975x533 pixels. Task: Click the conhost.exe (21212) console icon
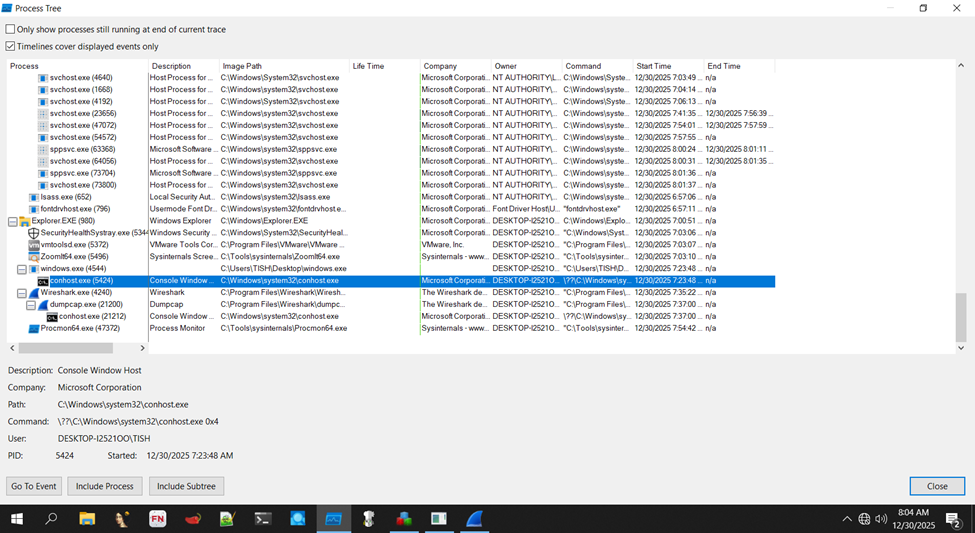pos(53,317)
